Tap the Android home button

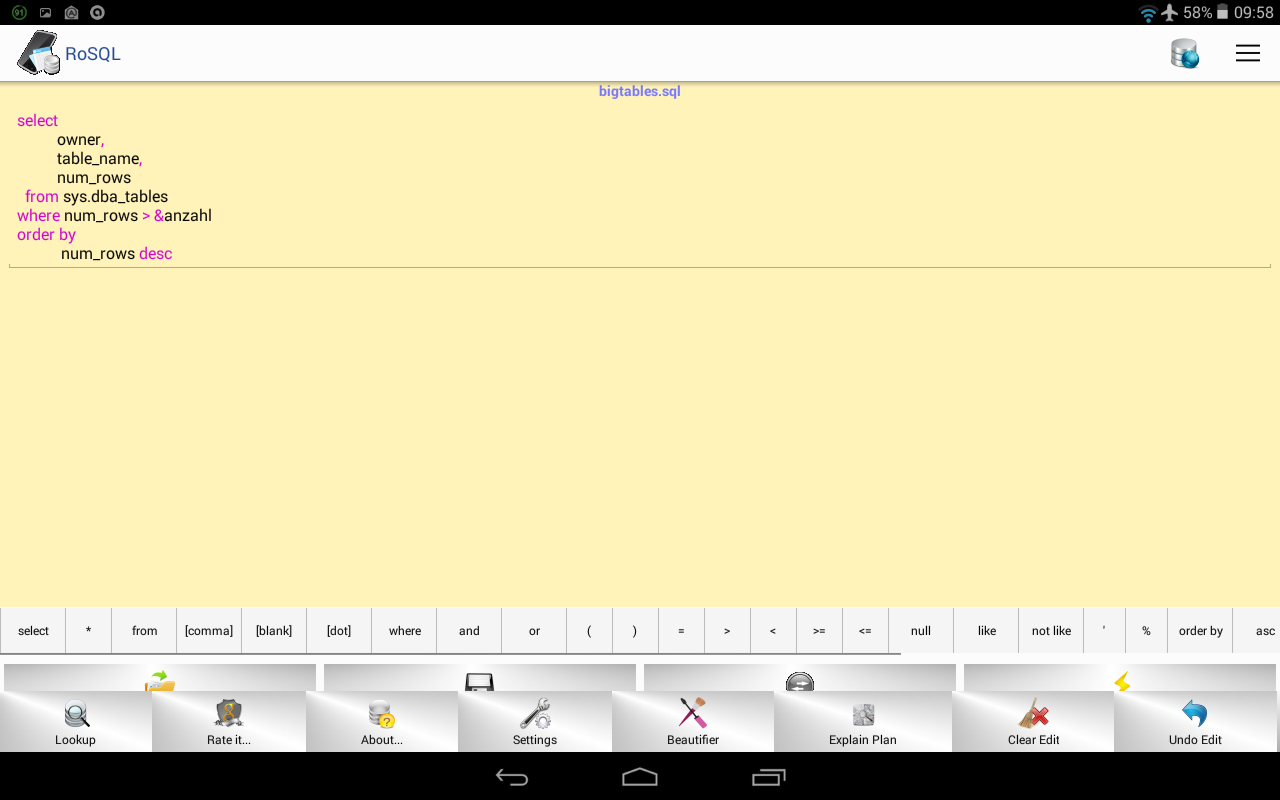(639, 777)
